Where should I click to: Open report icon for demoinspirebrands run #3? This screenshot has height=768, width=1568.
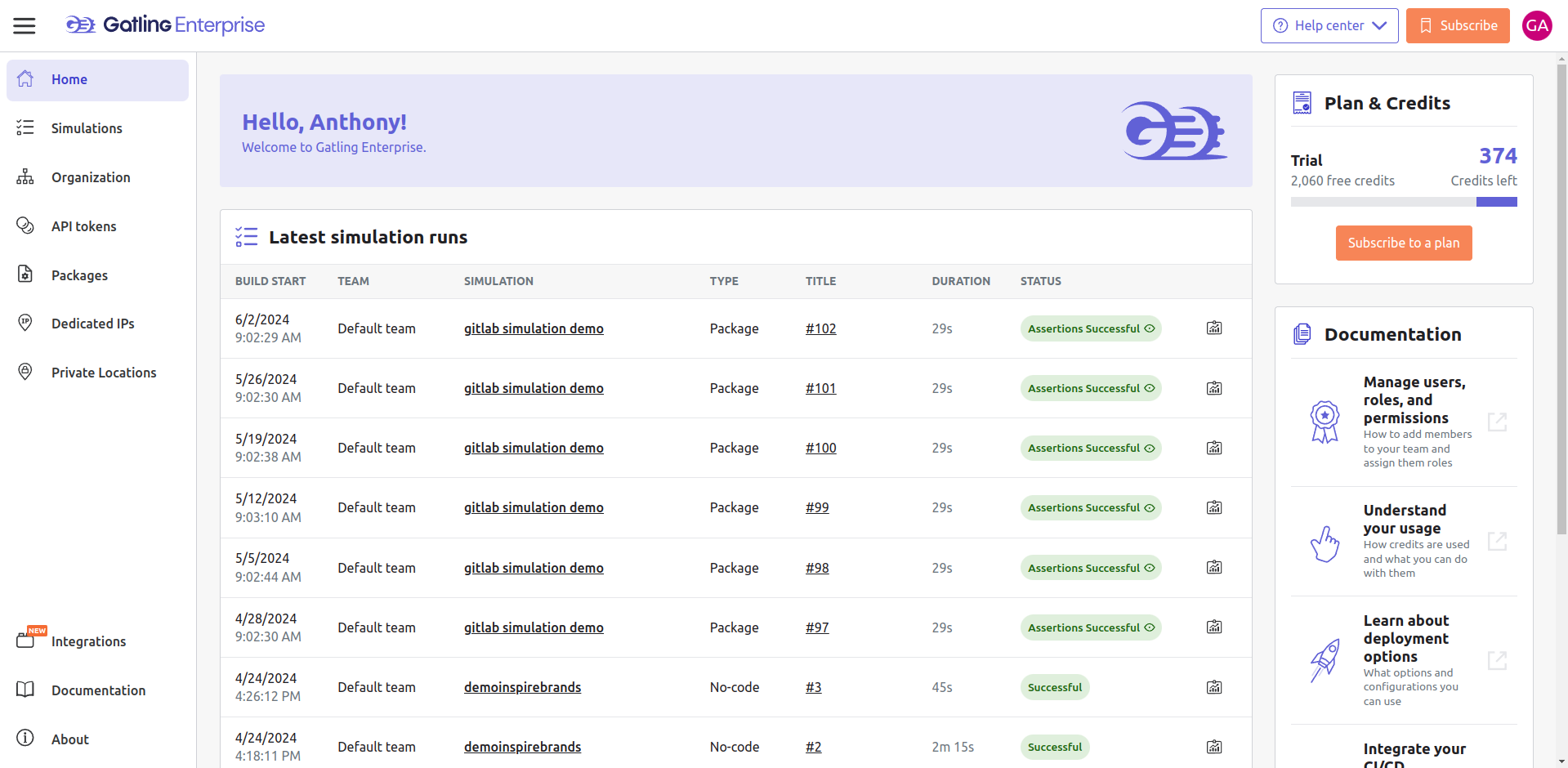coord(1214,687)
